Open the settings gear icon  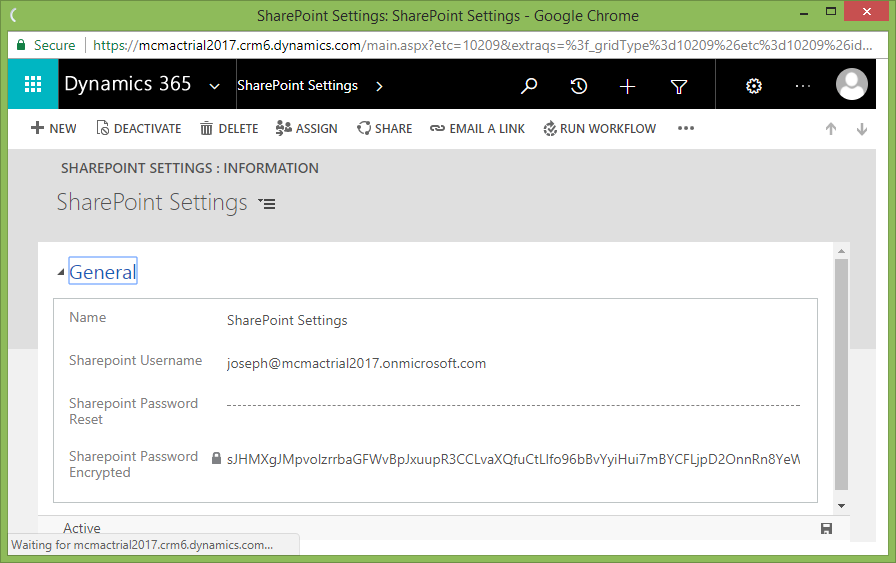tap(754, 86)
